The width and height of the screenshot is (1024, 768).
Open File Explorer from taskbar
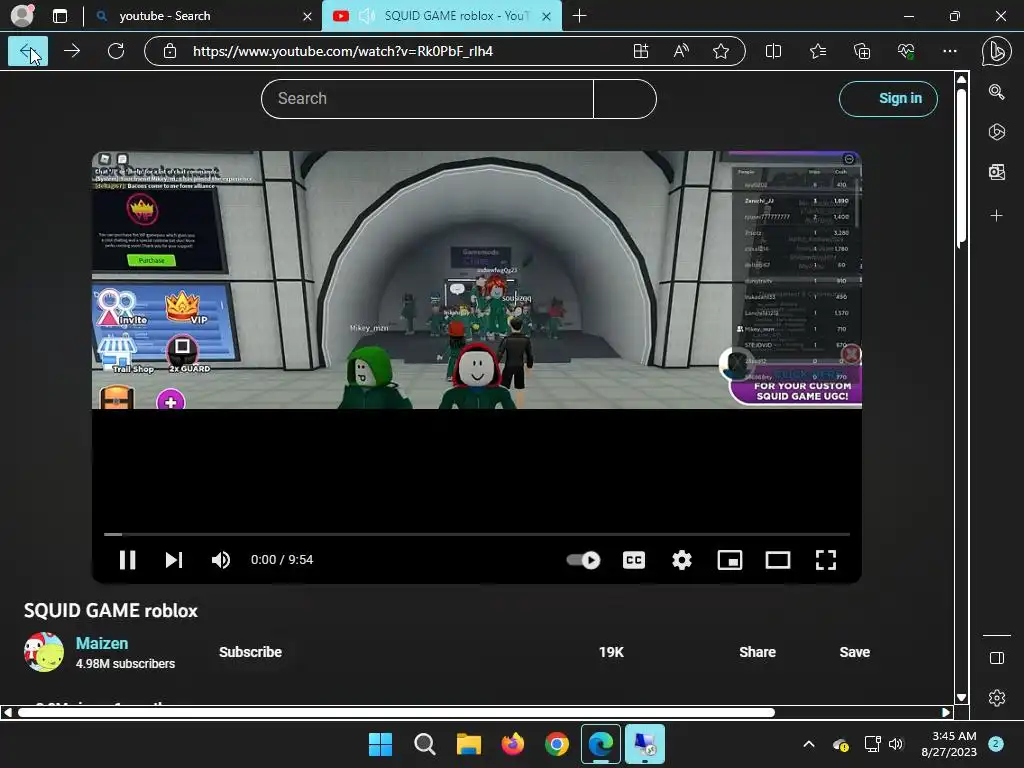(x=468, y=744)
